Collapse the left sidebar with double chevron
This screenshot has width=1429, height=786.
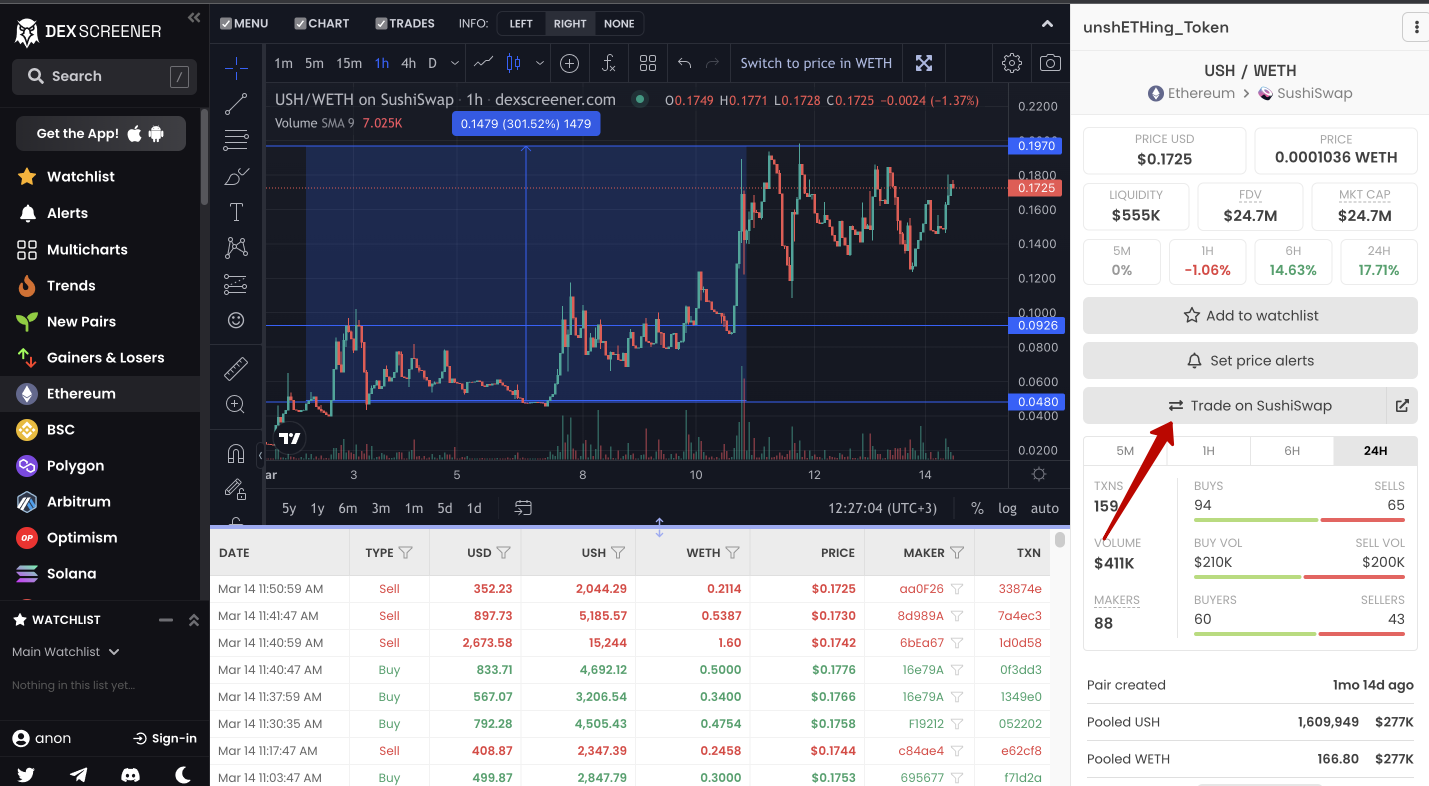point(194,18)
